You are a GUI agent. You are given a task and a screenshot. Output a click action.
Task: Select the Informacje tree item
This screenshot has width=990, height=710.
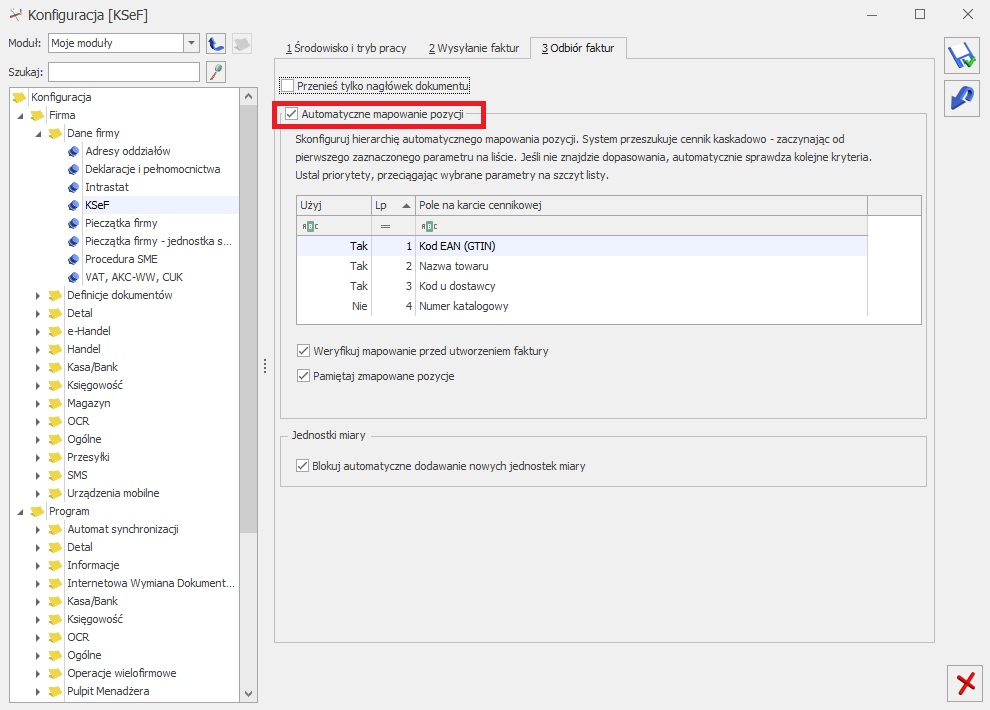pyautogui.click(x=93, y=565)
